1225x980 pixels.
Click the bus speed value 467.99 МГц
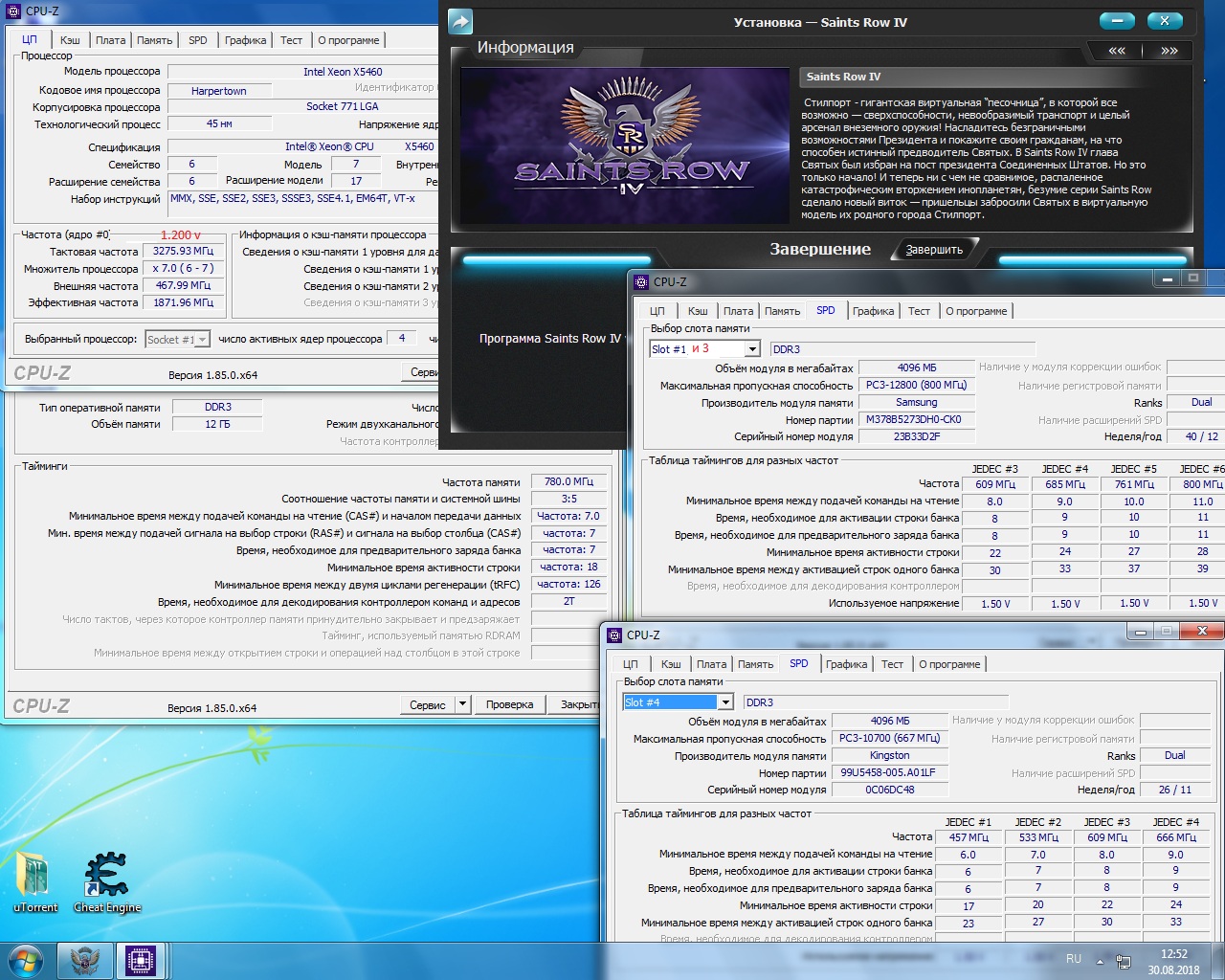(x=184, y=285)
